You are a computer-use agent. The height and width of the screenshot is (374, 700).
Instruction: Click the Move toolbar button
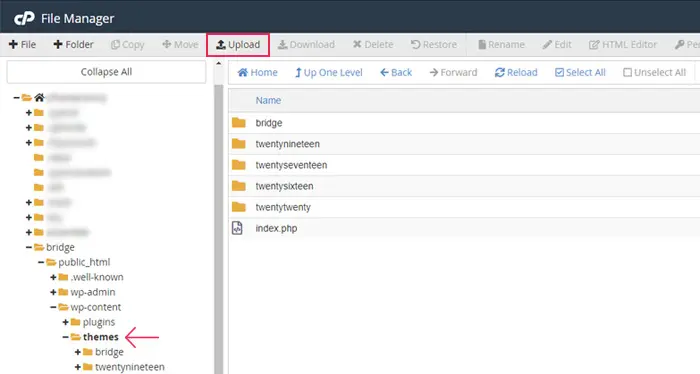coord(180,45)
